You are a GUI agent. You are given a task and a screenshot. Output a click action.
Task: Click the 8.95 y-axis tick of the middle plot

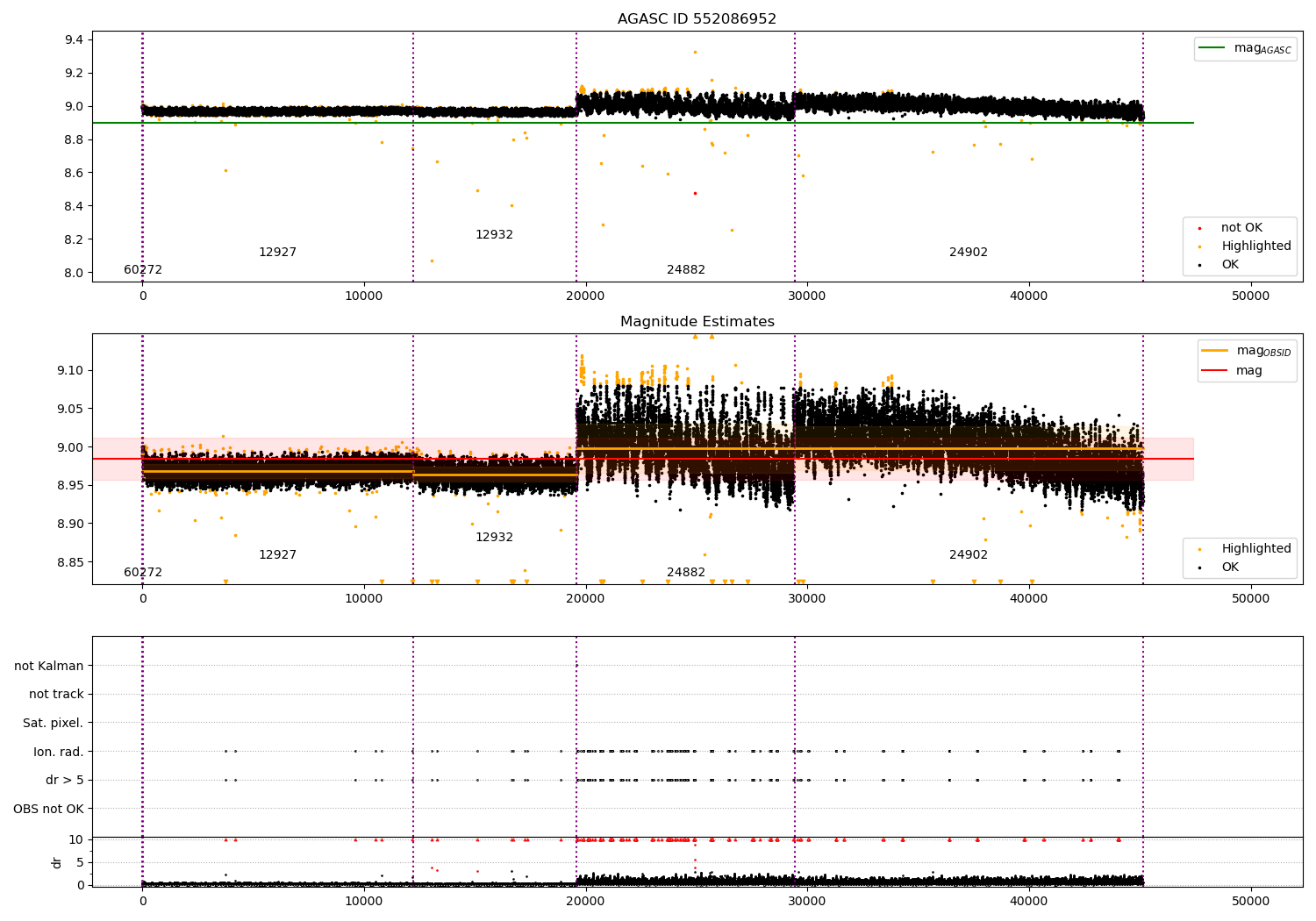[x=70, y=486]
